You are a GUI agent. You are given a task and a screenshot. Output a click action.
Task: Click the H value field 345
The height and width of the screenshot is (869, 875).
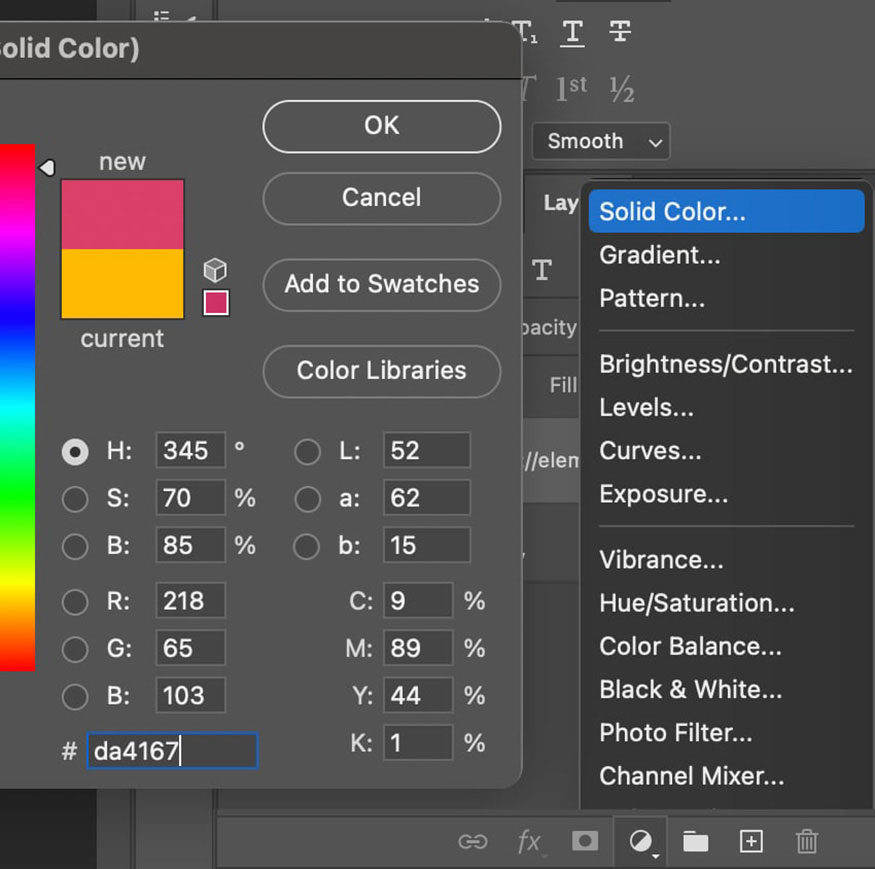tap(190, 450)
